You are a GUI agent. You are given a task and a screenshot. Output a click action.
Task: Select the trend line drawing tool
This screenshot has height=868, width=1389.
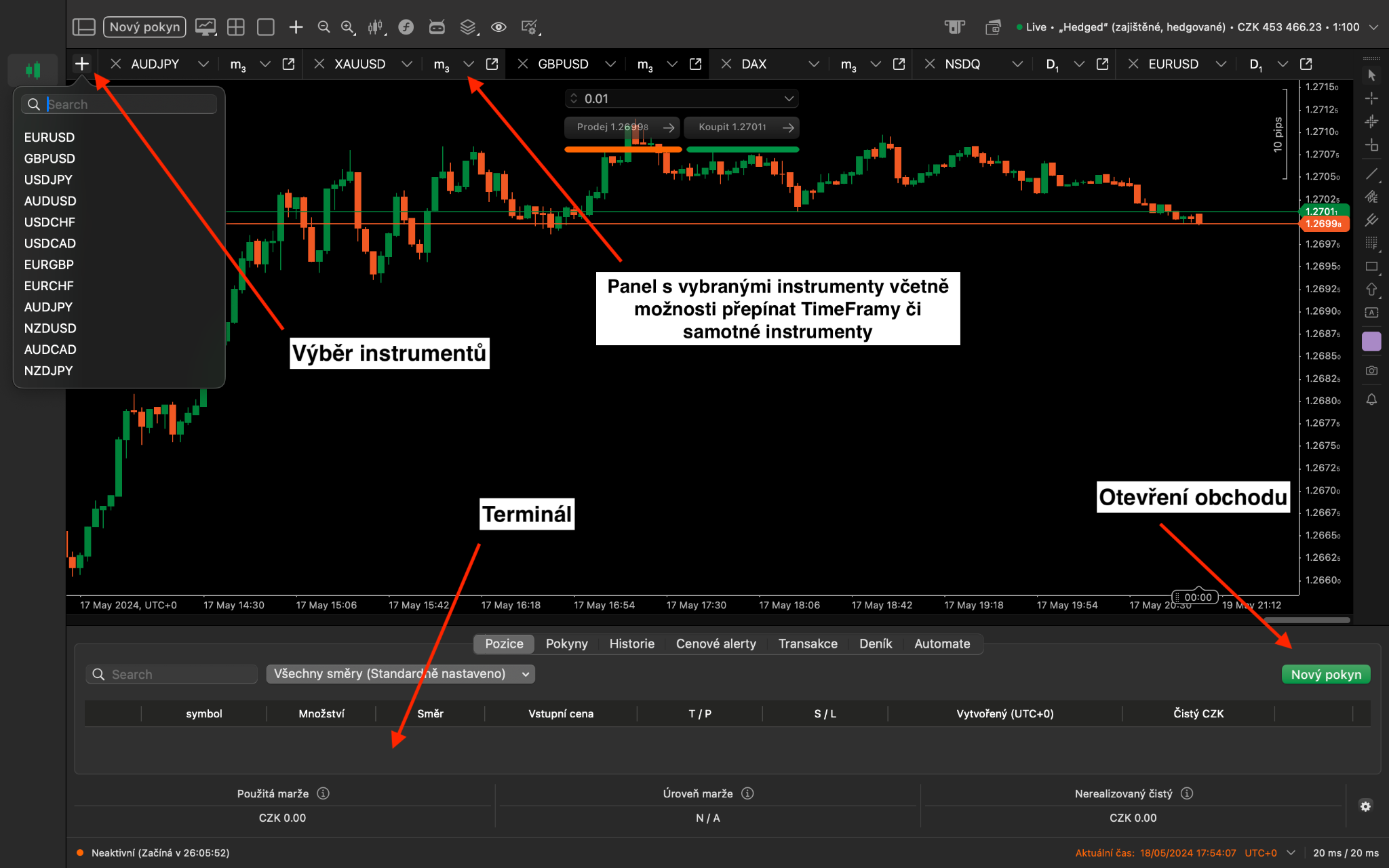[x=1371, y=174]
